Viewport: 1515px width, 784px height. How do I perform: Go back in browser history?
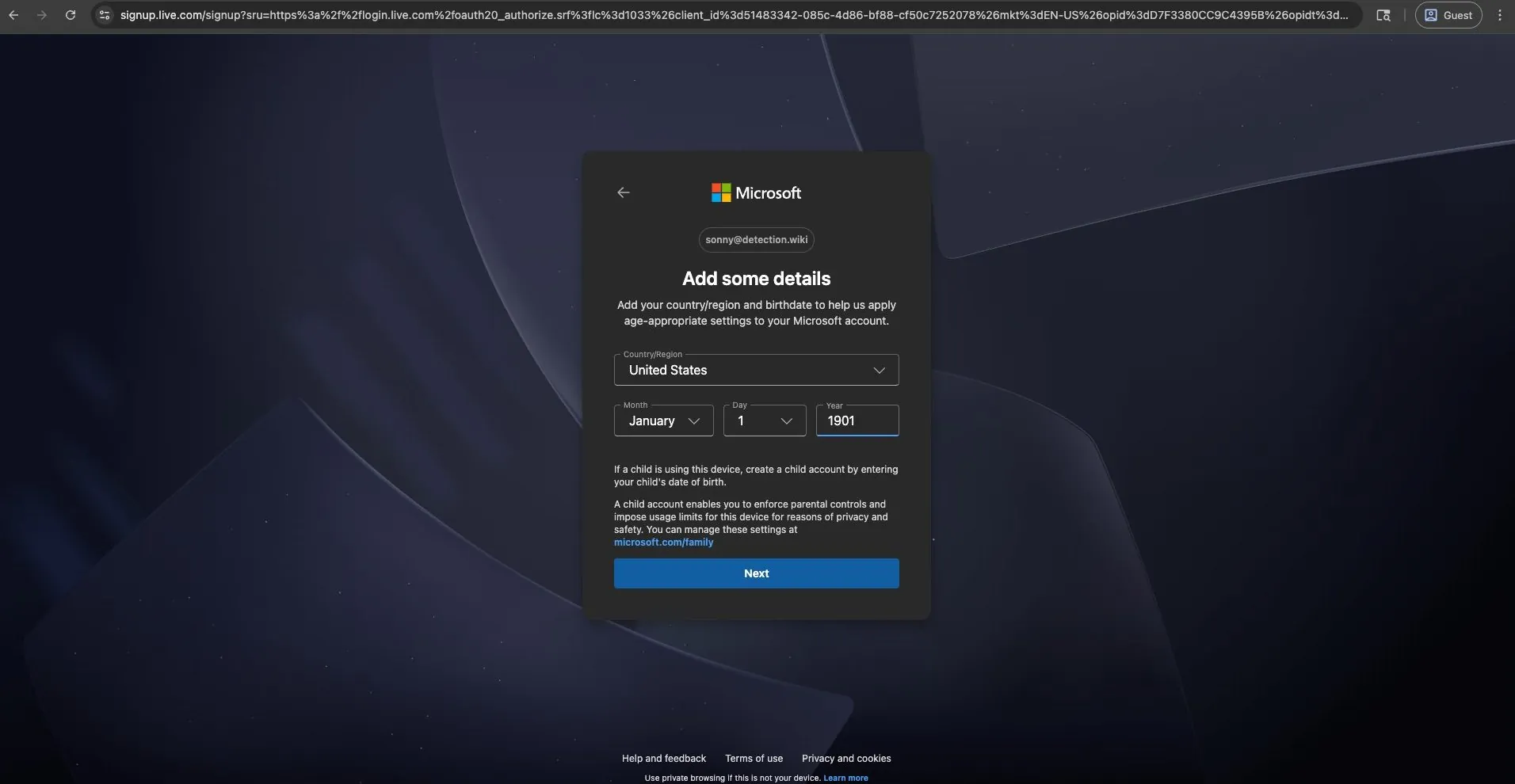click(13, 15)
